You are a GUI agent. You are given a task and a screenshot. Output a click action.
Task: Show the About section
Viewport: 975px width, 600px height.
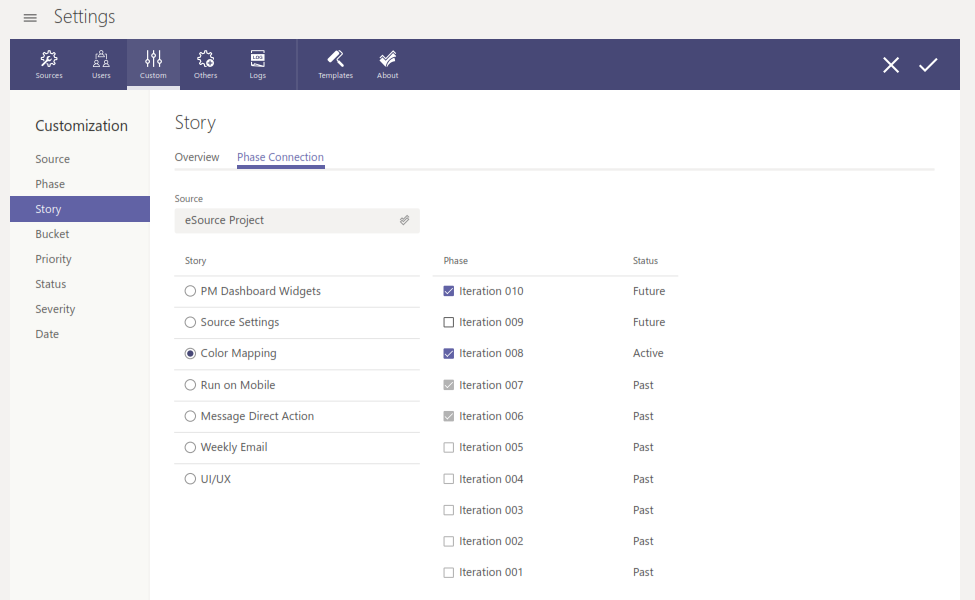tap(387, 64)
